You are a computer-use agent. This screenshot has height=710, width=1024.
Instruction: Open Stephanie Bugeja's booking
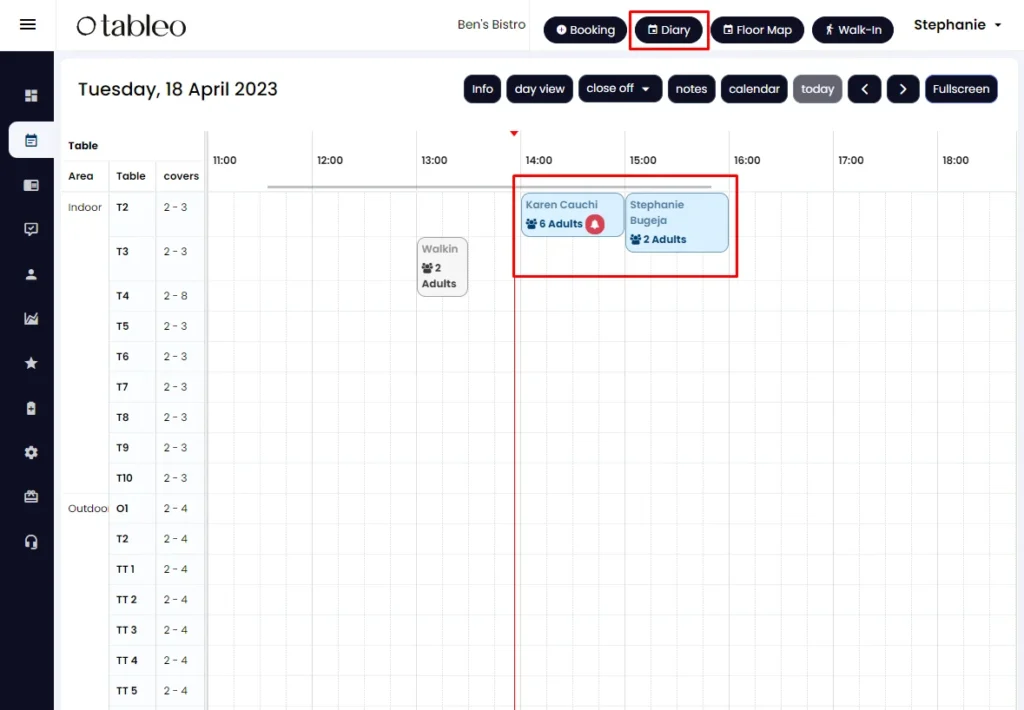[x=677, y=222]
